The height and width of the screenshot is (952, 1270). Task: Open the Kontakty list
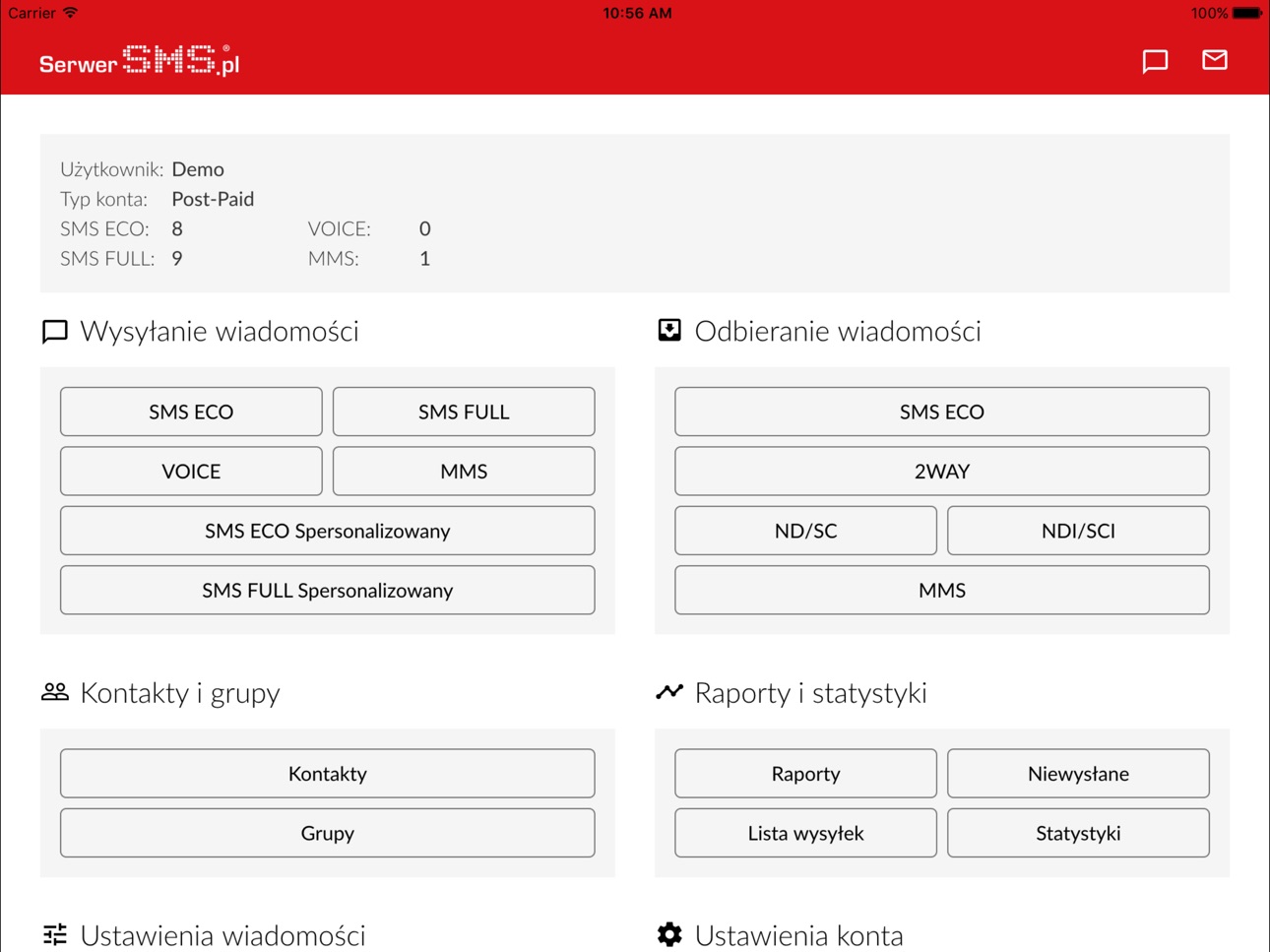tap(328, 773)
